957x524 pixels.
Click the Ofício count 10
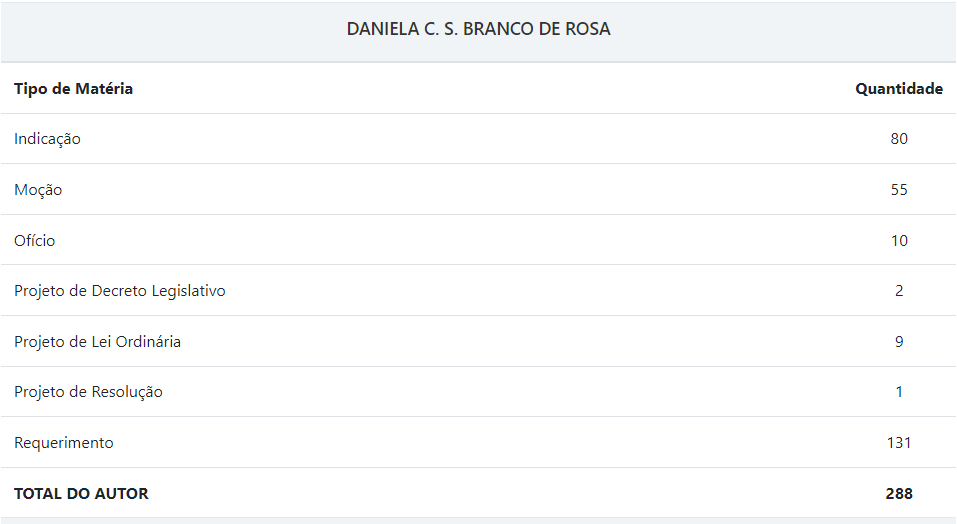(x=898, y=240)
